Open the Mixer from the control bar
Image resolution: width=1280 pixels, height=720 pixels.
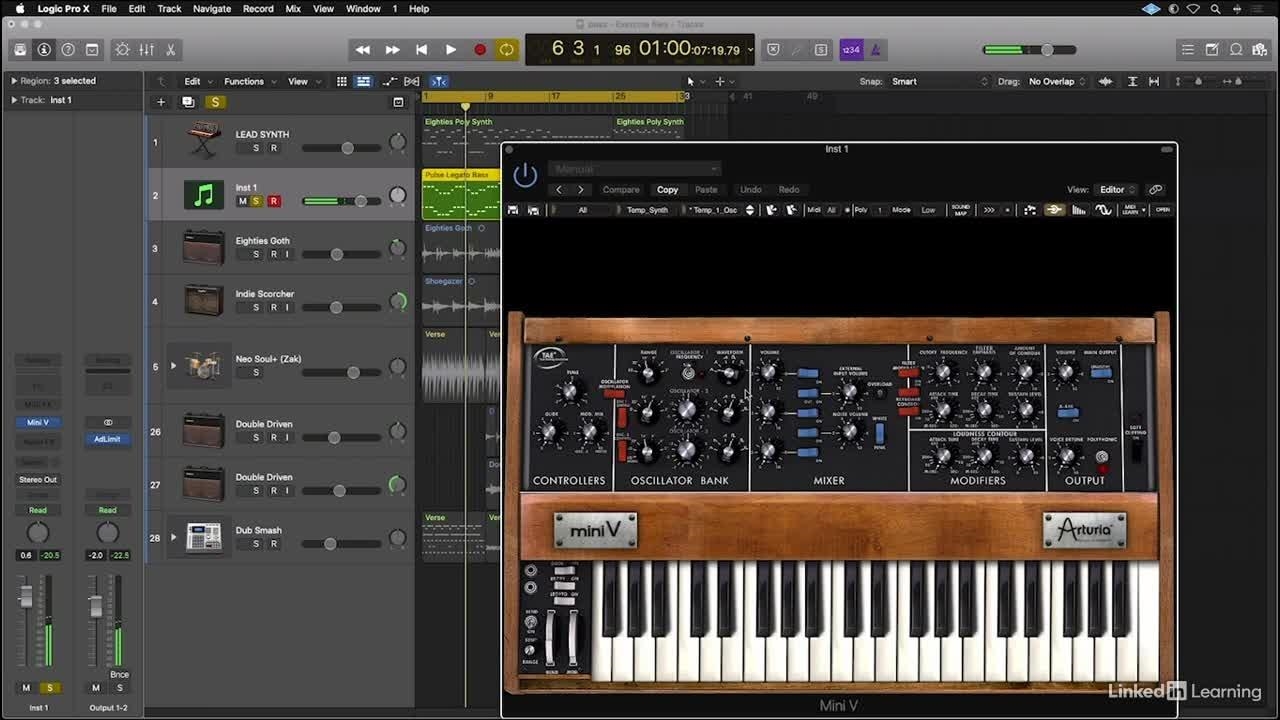(x=147, y=50)
